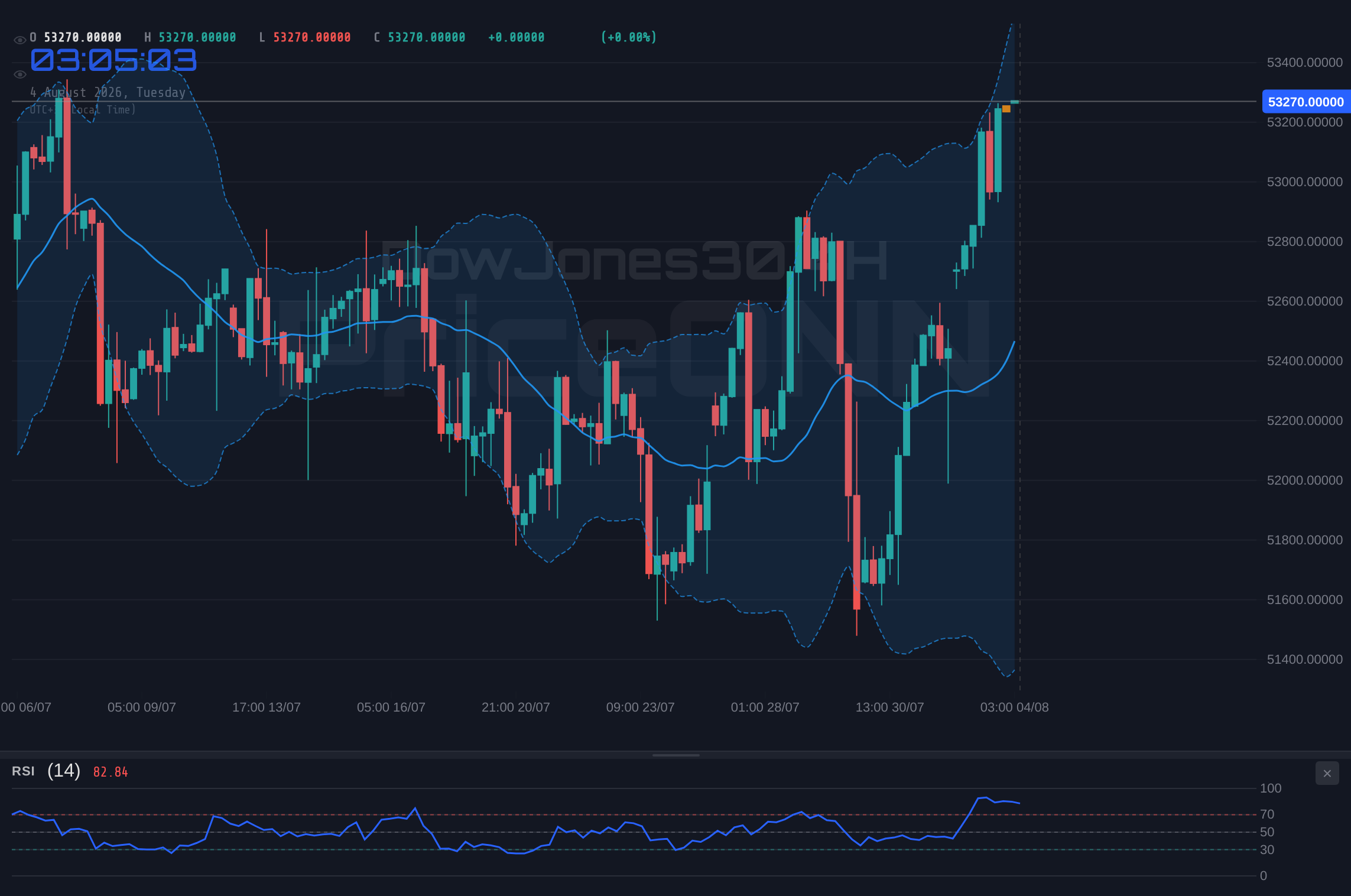Click the 13:00 30/07 time axis label

pos(890,707)
